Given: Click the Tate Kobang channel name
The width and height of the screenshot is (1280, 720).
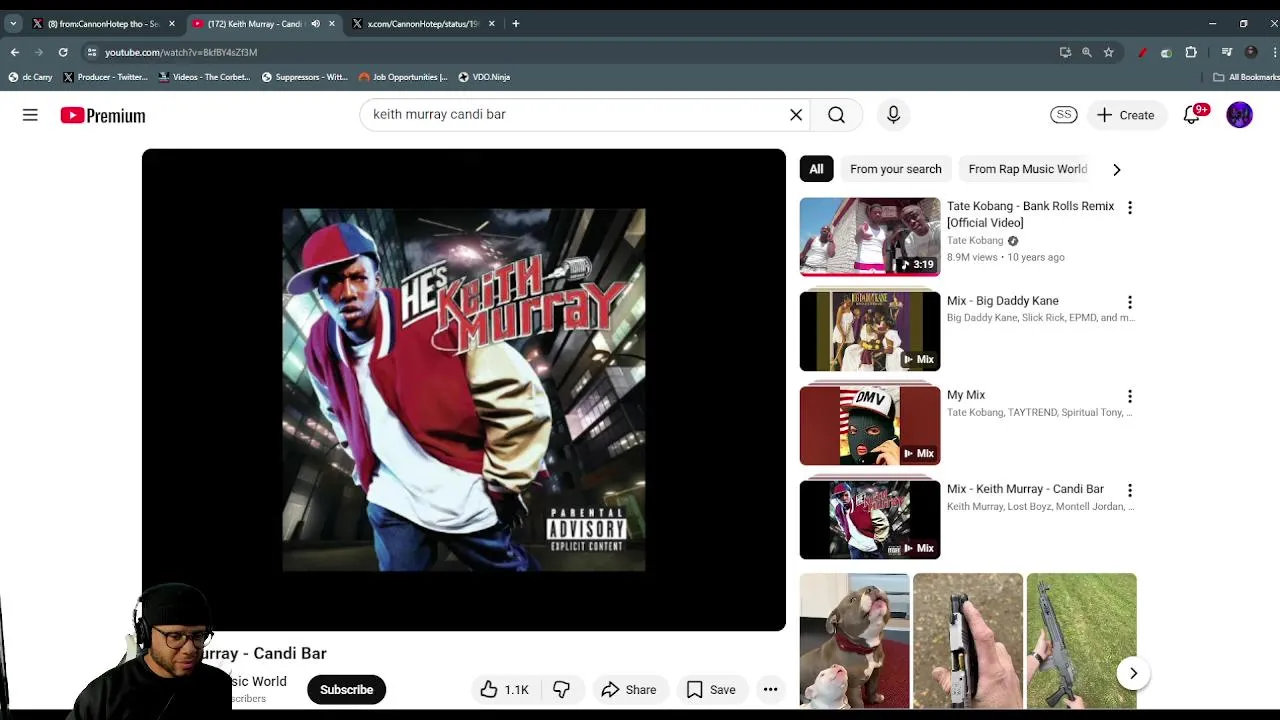Looking at the screenshot, I should click(975, 241).
